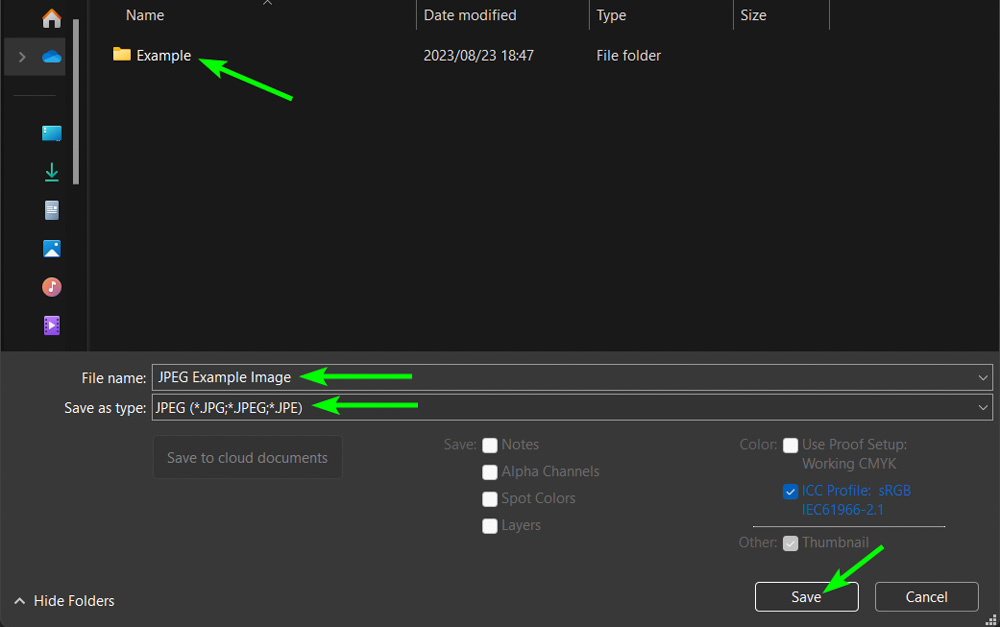Go to the Downloads folder in sidebar
Screen dimensions: 1000x627
52,172
